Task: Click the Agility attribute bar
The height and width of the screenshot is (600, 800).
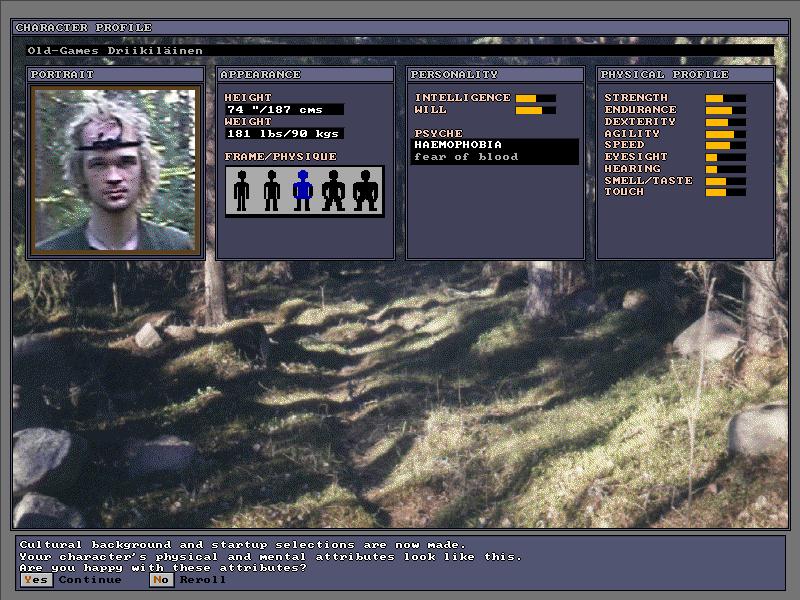Action: pos(726,134)
